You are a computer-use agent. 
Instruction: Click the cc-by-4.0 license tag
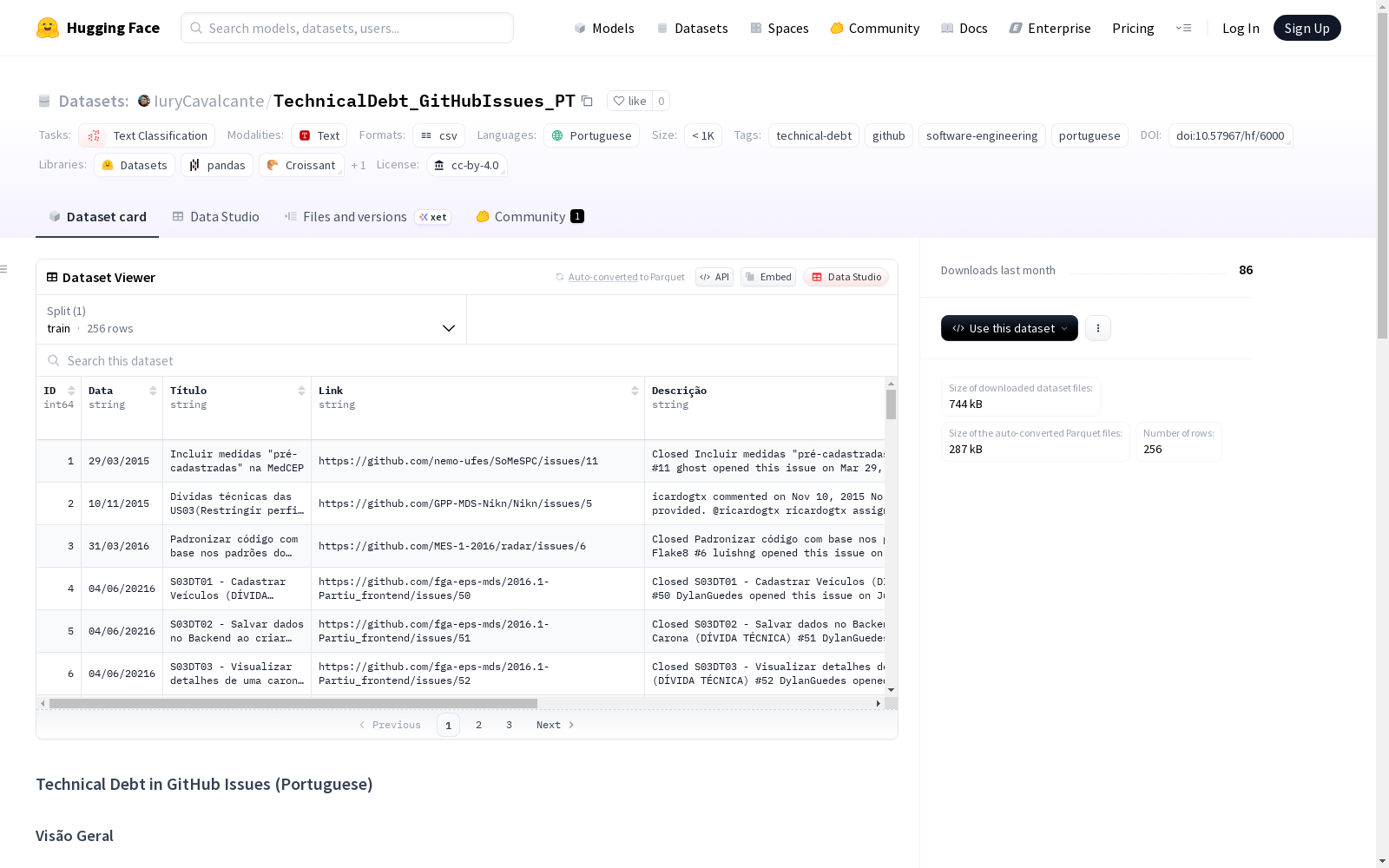coord(467,165)
